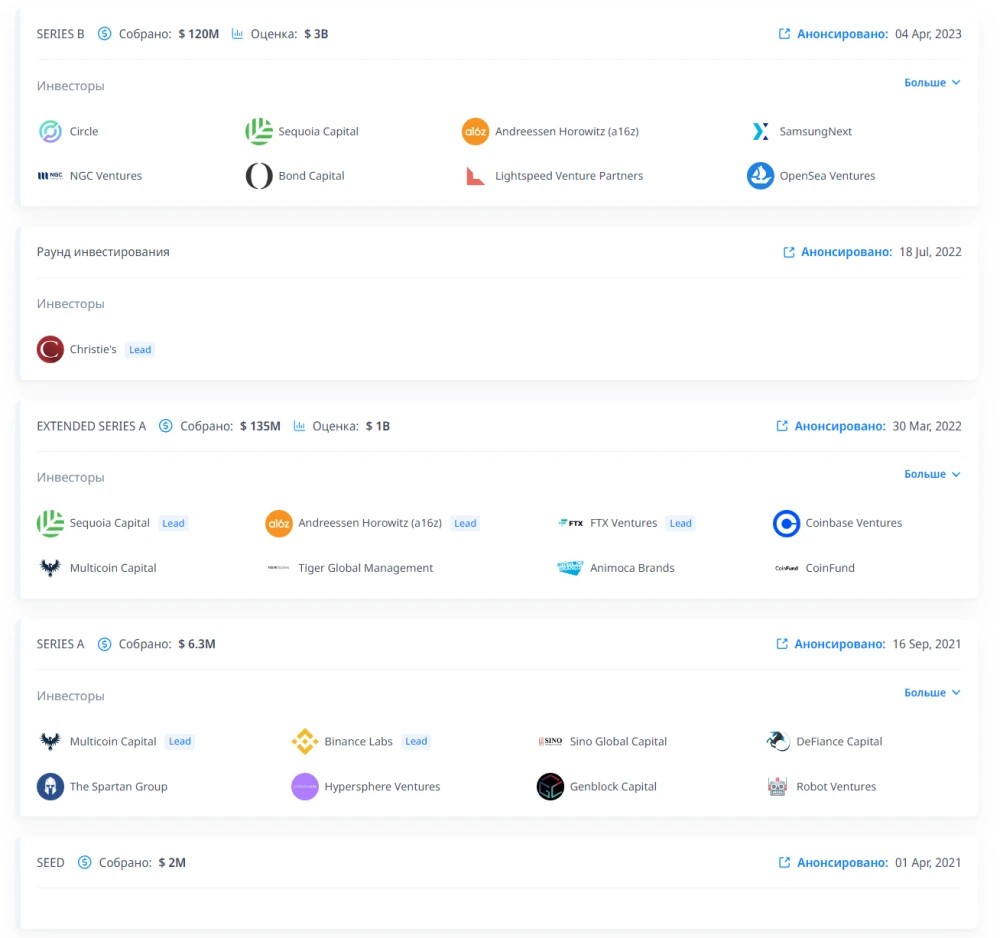Open the SamsungNext logo icon
Screen dimensions: 1000x938
760,131
